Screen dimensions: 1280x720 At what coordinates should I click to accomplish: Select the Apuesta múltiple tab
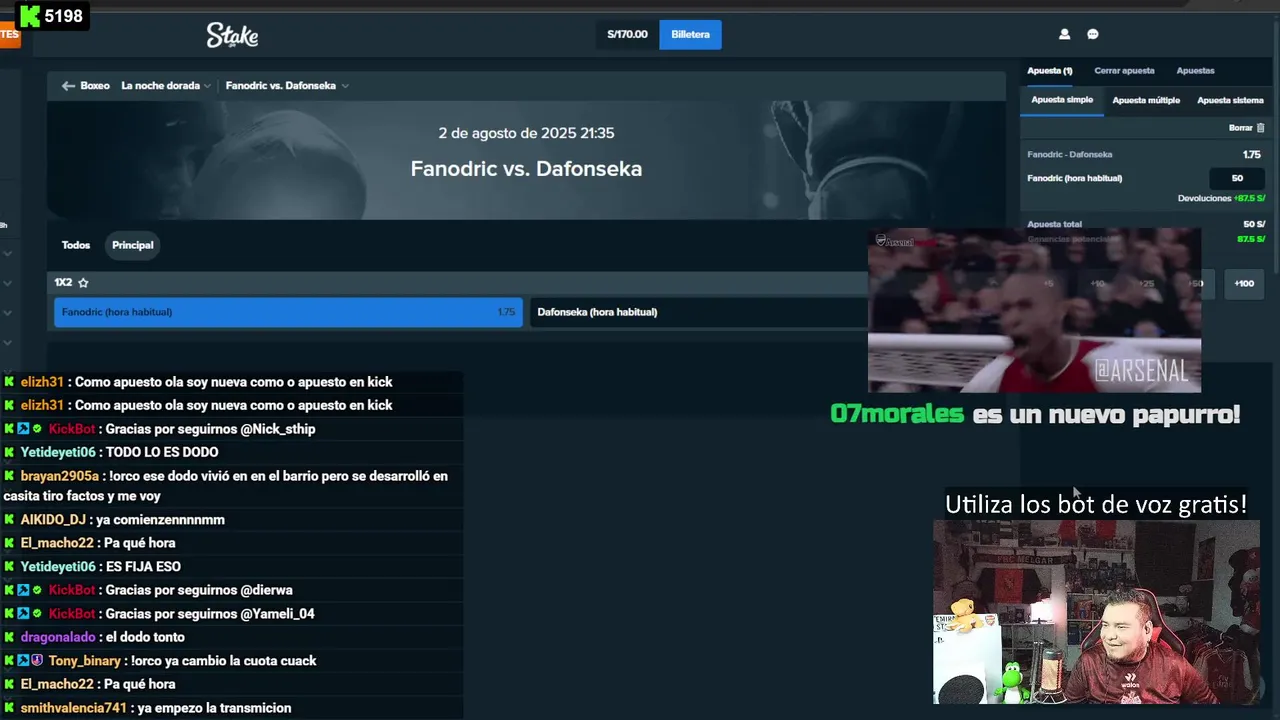tap(1146, 100)
